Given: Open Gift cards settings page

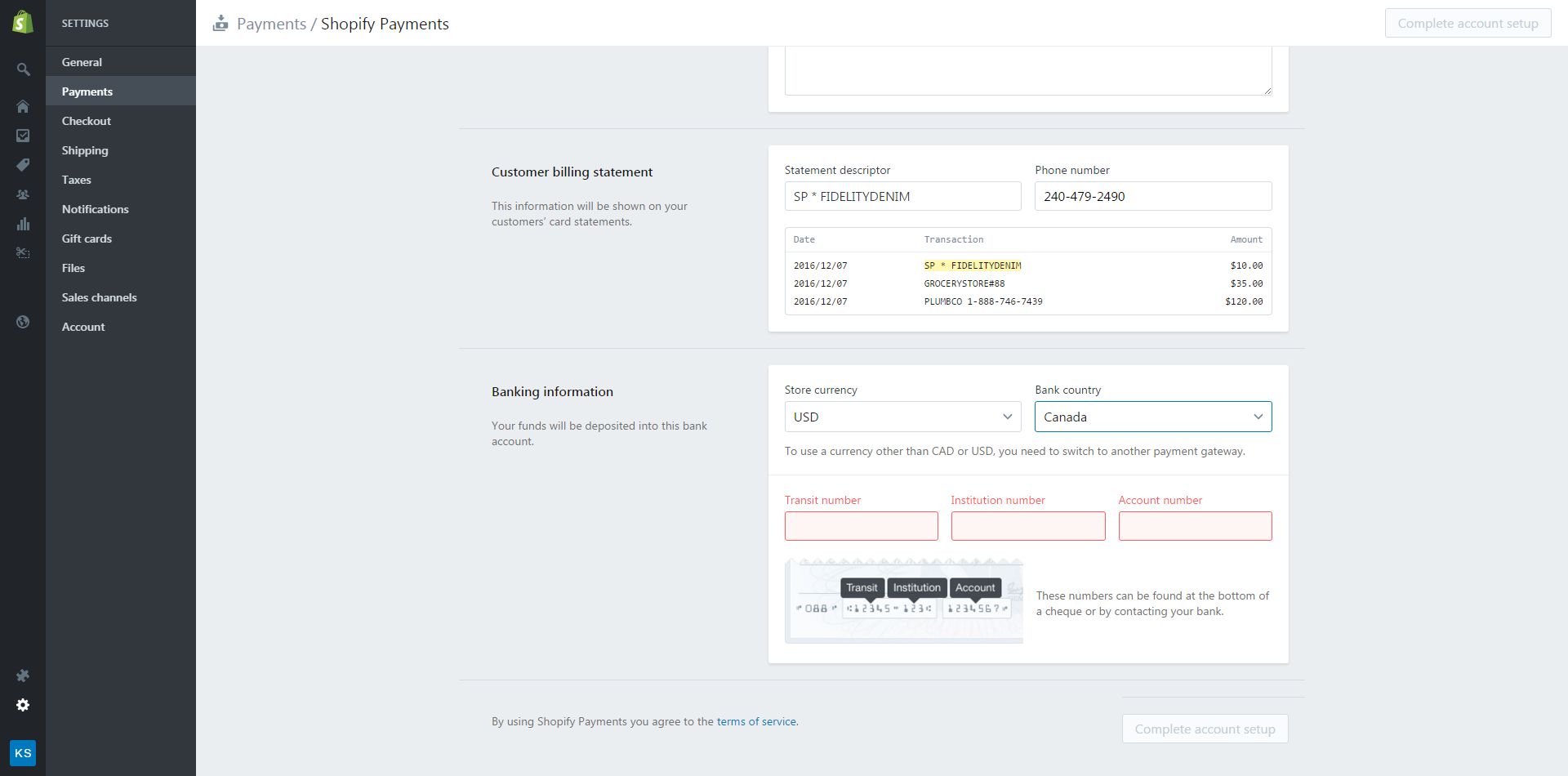Looking at the screenshot, I should click(87, 239).
